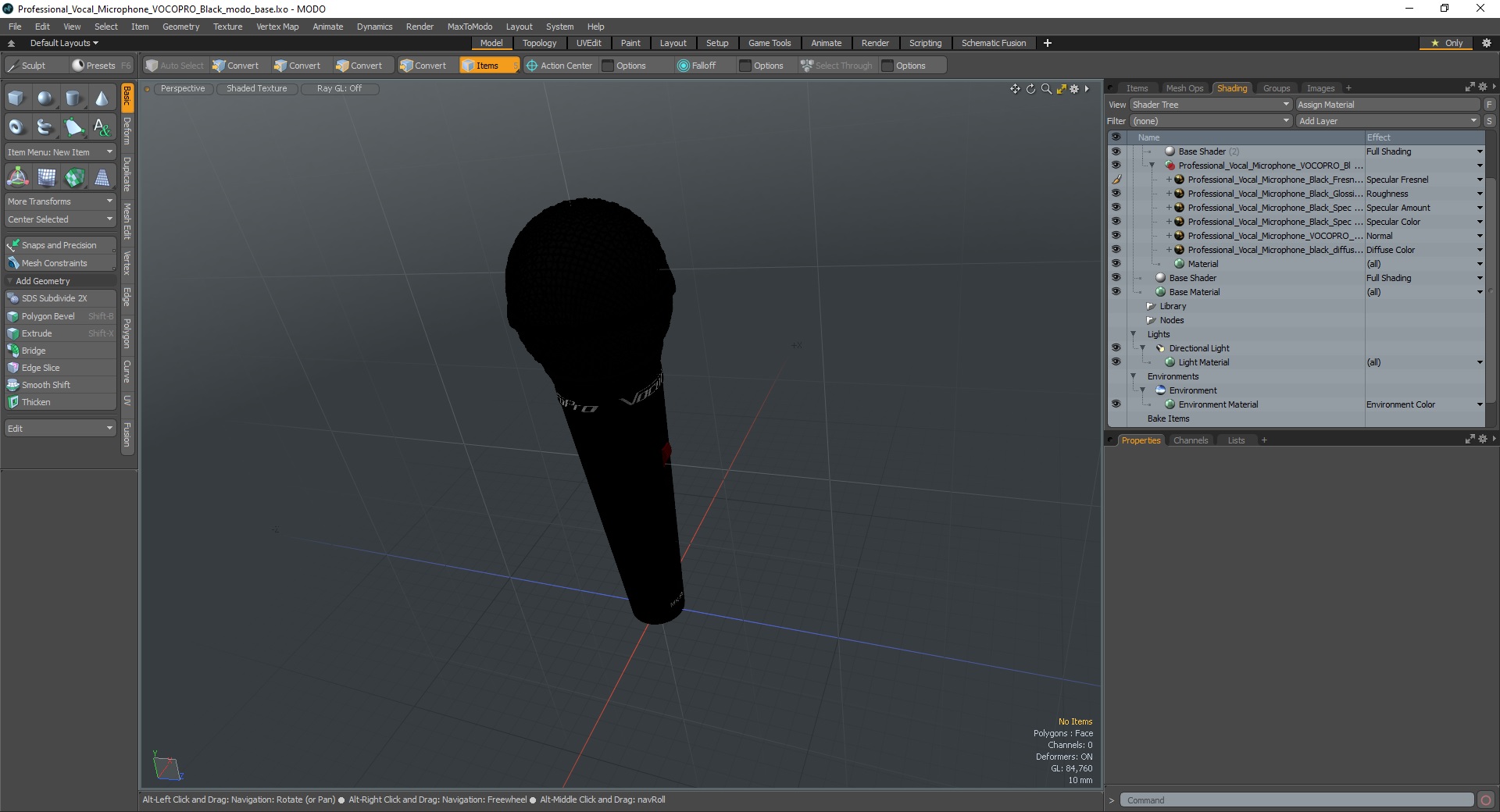This screenshot has height=812, width=1500.
Task: Switch to the Schematic Fusion tab
Action: [x=993, y=43]
